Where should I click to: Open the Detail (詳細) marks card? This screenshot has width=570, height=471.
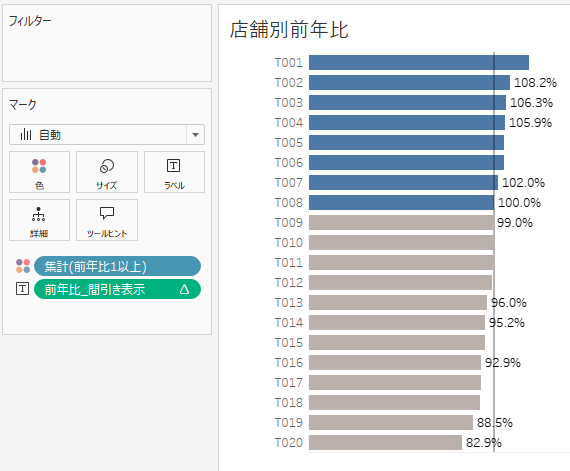[39, 220]
